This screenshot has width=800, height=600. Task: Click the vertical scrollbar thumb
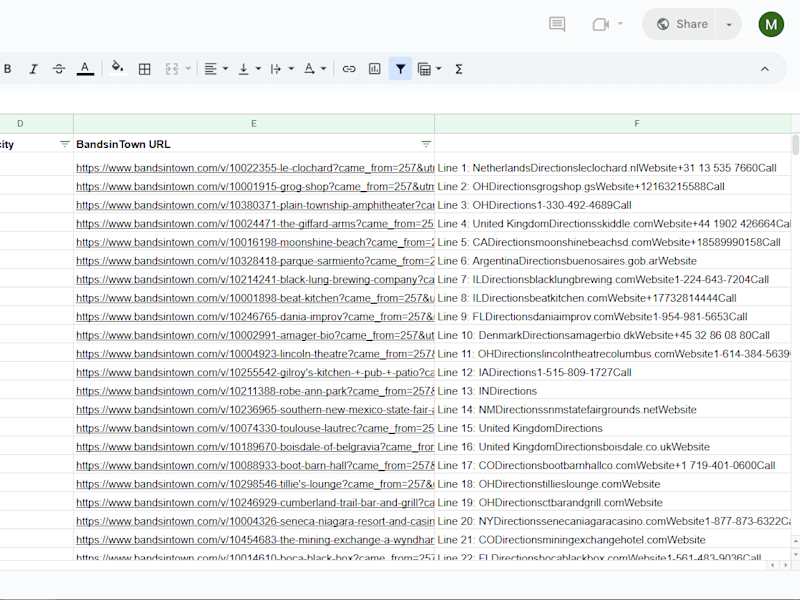click(x=795, y=144)
